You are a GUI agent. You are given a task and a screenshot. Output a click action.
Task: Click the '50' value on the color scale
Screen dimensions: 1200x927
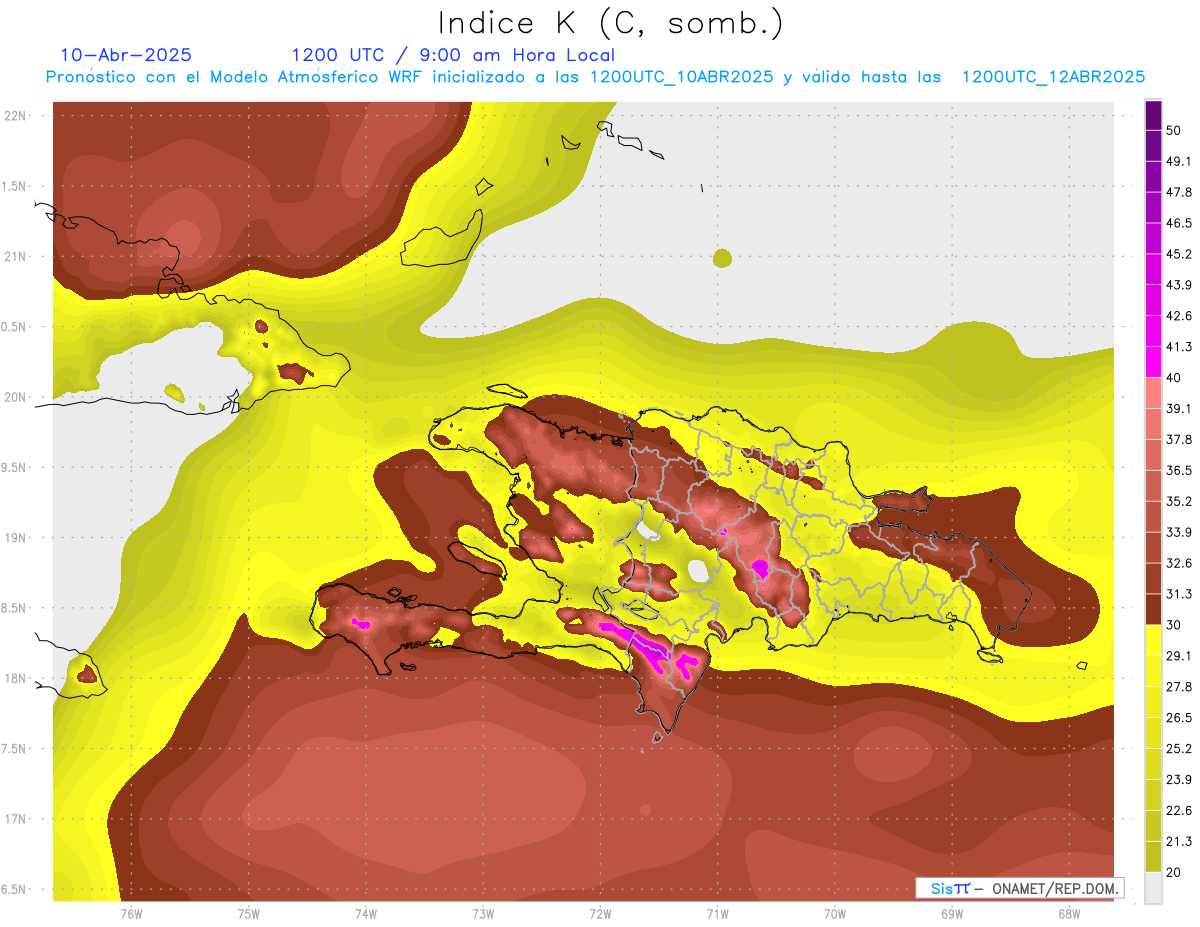(x=1175, y=130)
